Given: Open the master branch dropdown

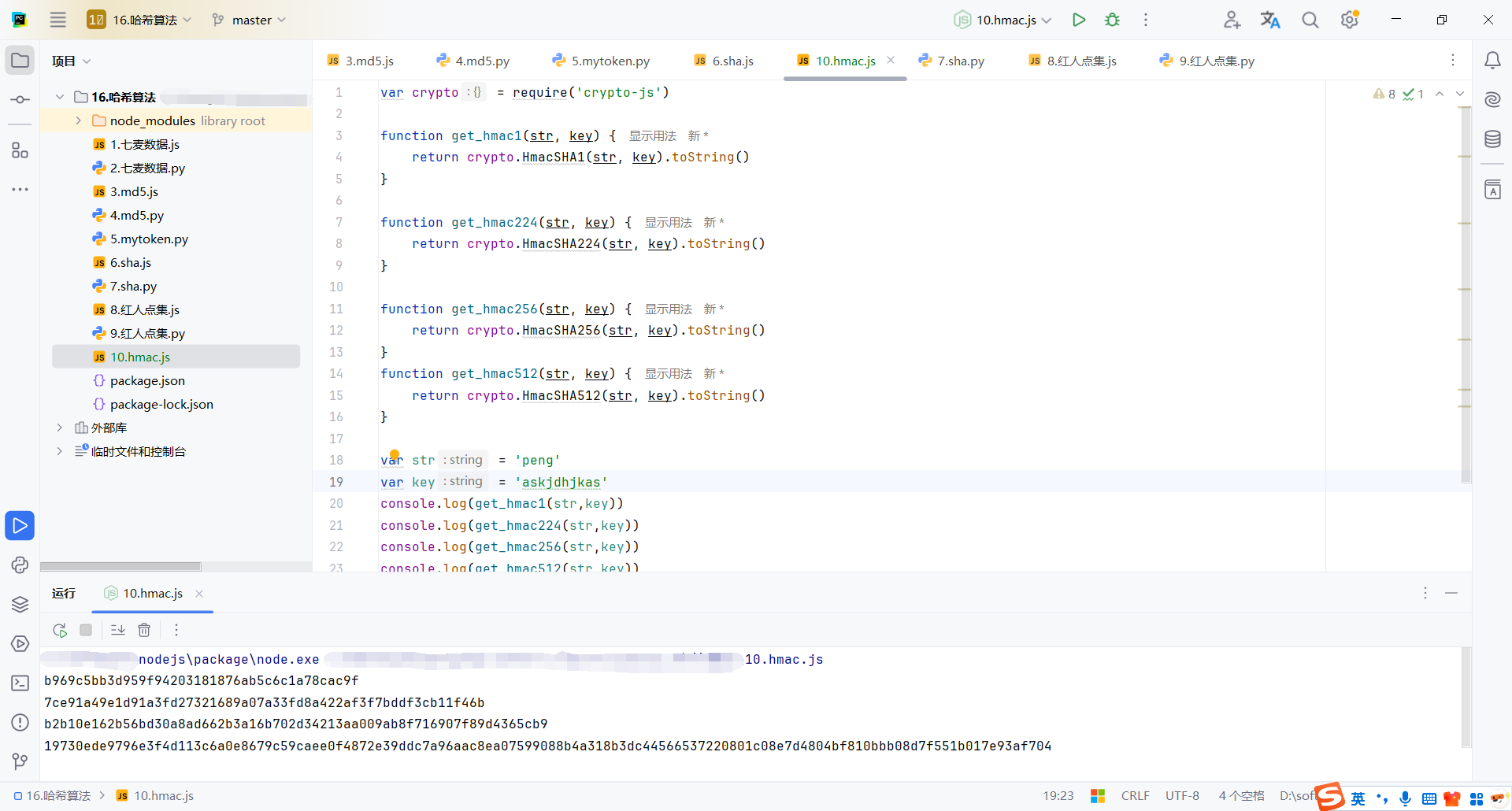Looking at the screenshot, I should [249, 20].
